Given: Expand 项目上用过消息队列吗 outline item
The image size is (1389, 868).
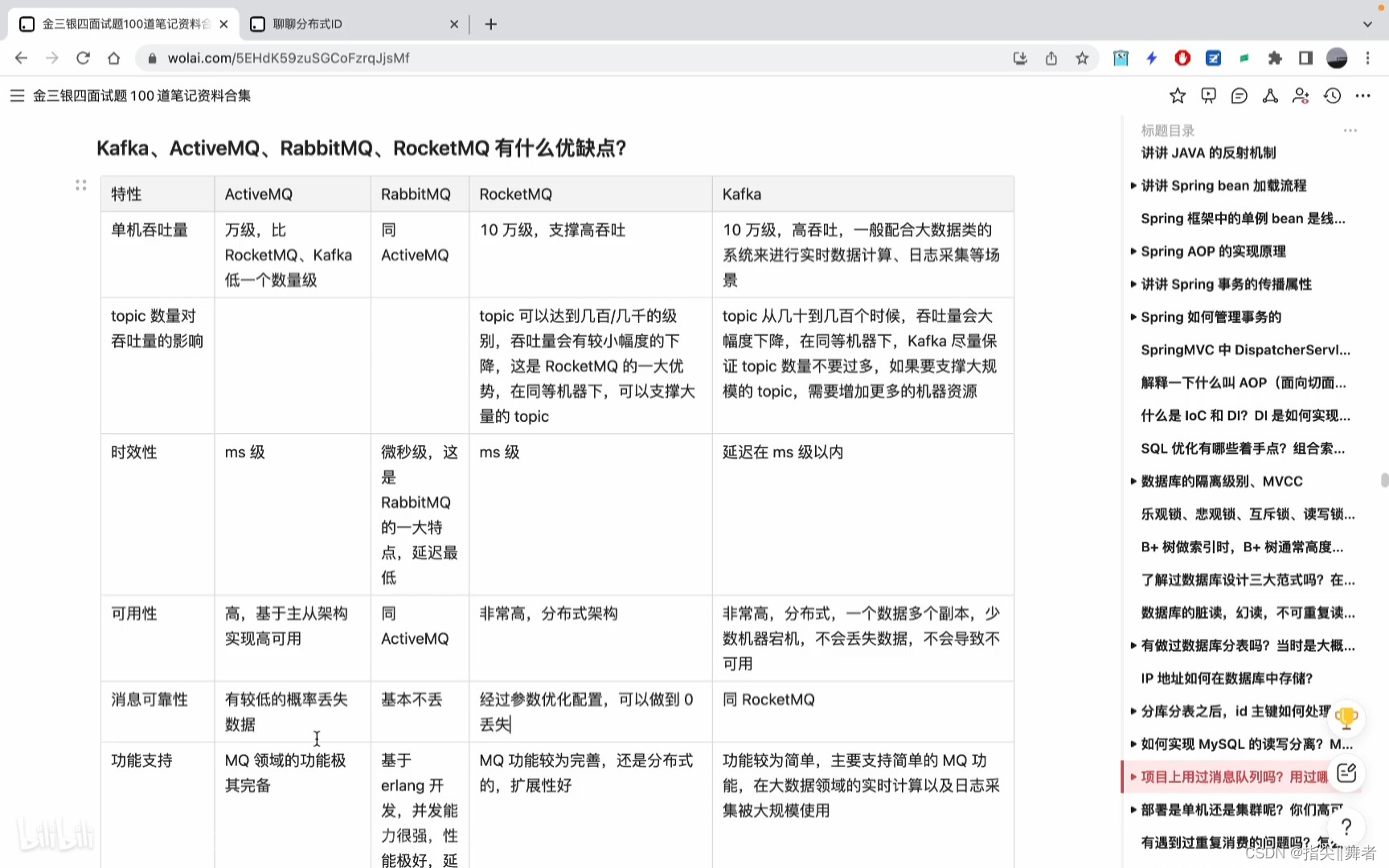Looking at the screenshot, I should click(x=1133, y=777).
